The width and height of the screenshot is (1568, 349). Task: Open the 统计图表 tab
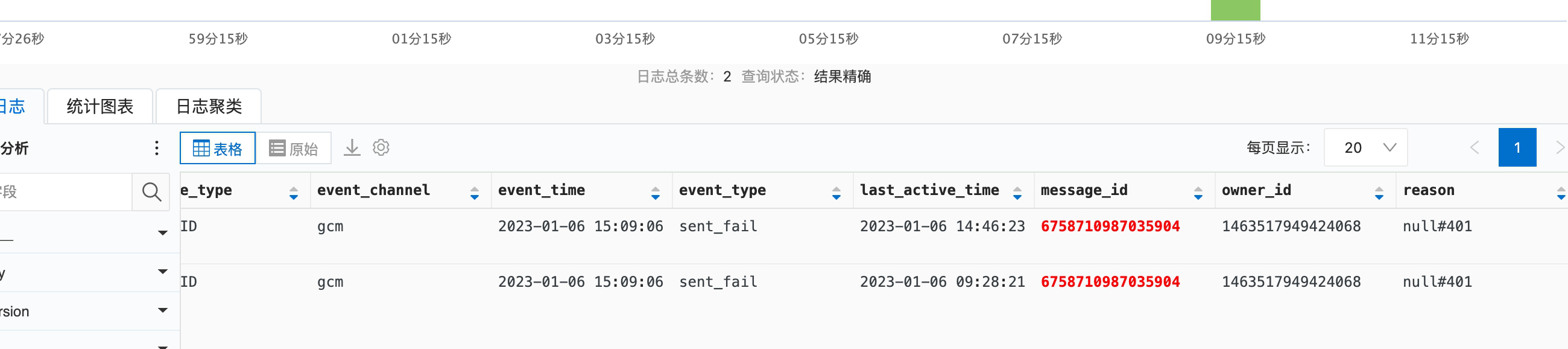coord(100,107)
